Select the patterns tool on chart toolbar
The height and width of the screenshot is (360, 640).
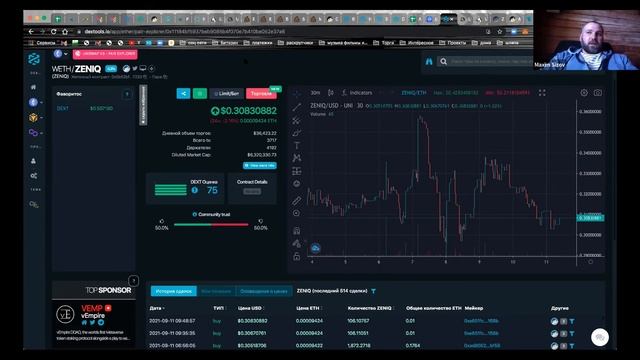[x=297, y=158]
